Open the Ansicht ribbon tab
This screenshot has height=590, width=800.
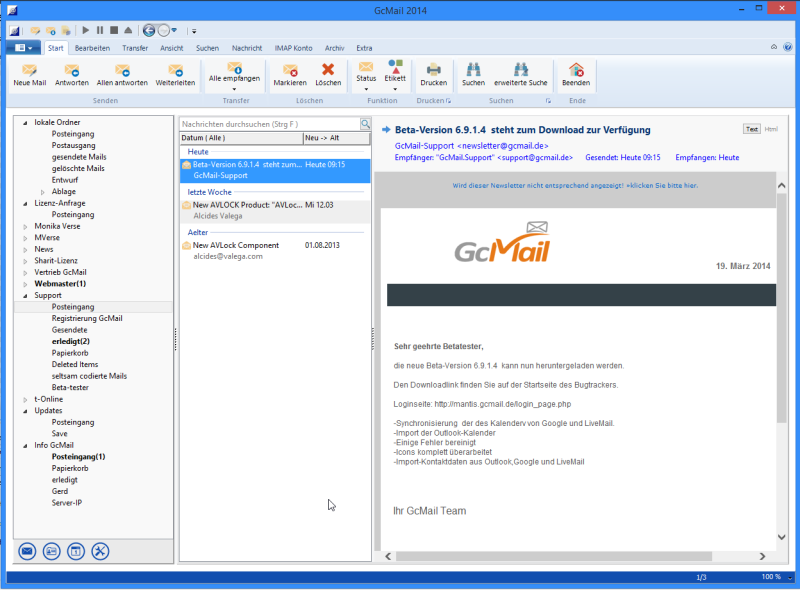click(x=171, y=48)
